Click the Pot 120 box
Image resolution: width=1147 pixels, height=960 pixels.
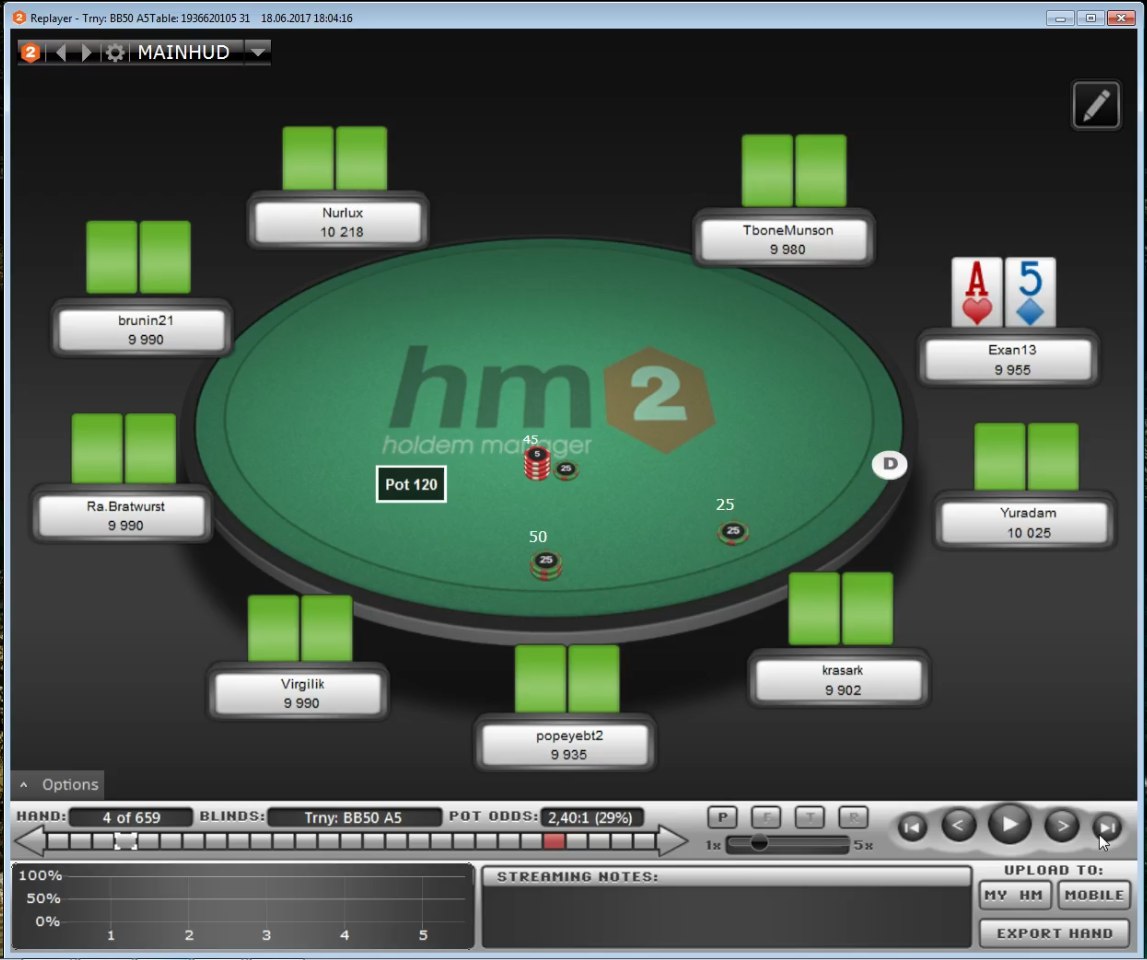coord(411,484)
